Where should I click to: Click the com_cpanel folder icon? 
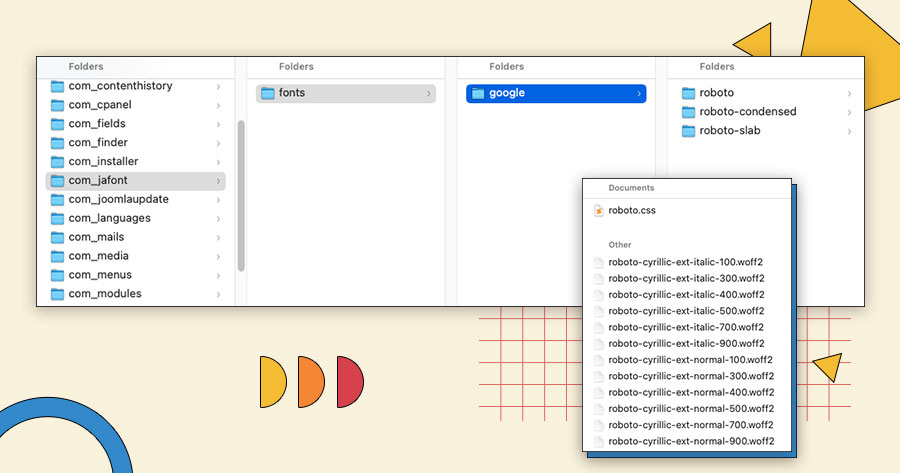(x=57, y=105)
